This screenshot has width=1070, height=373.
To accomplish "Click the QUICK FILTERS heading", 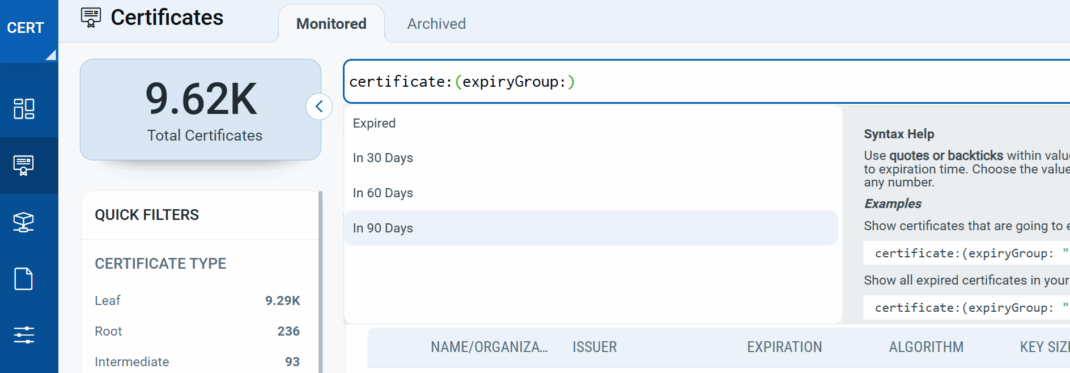I will 147,215.
